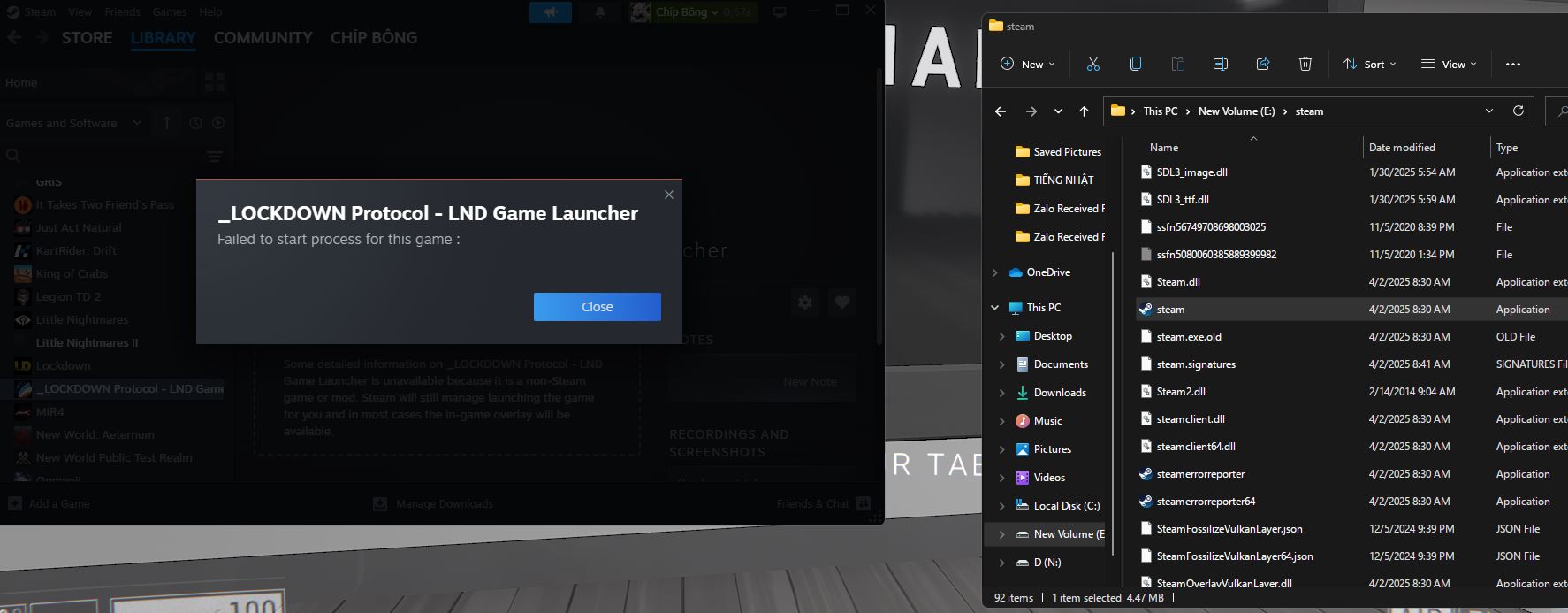Click the Cut icon in Explorer toolbar
Screen dimensions: 1568x613
click(x=1093, y=64)
